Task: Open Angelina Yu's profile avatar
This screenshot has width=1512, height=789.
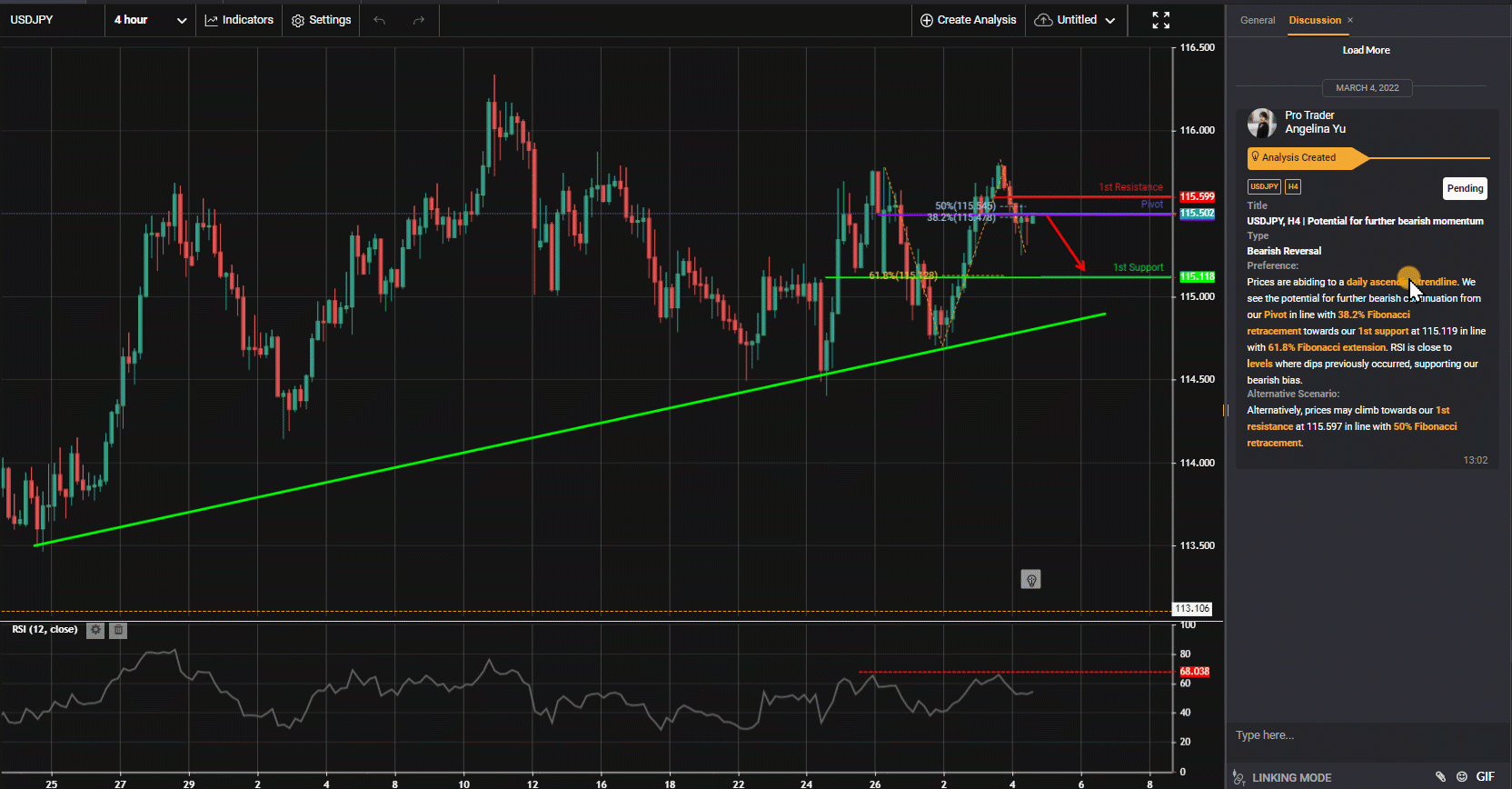Action: 1261,122
